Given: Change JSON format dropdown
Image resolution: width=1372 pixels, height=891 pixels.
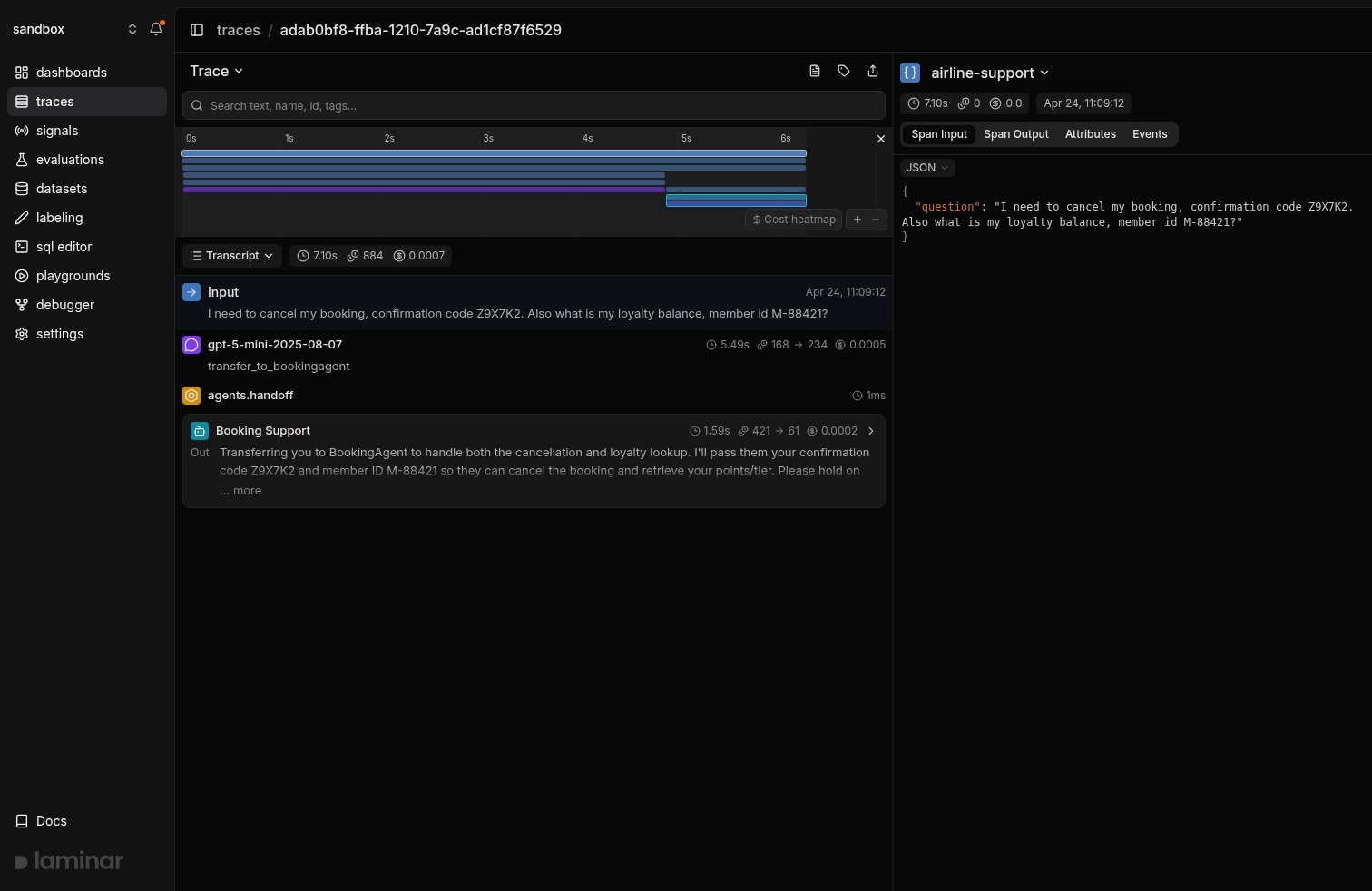Looking at the screenshot, I should pyautogui.click(x=927, y=168).
